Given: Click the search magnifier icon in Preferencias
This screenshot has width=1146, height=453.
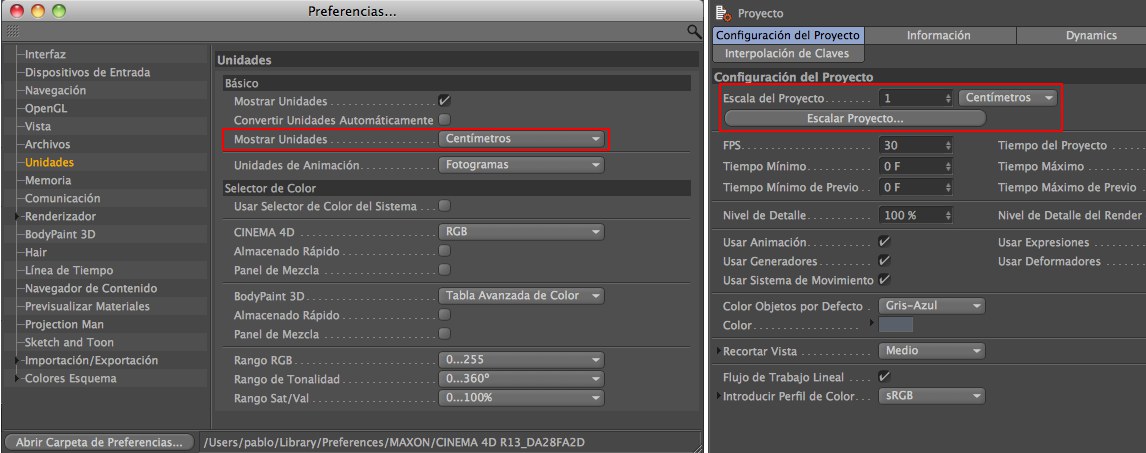Looking at the screenshot, I should 693,32.
